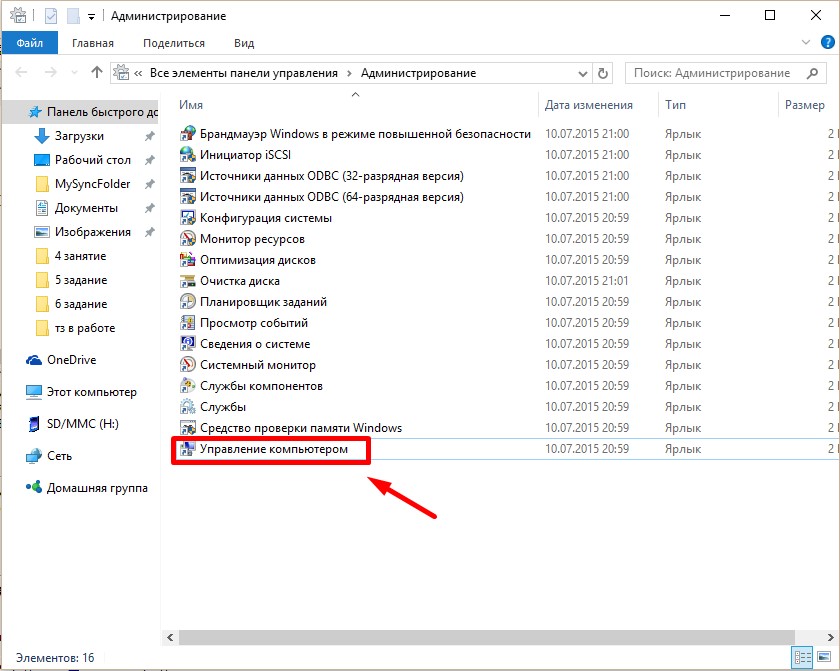840x671 pixels.
Task: Click the Просмотр событий icon
Action: [x=187, y=323]
